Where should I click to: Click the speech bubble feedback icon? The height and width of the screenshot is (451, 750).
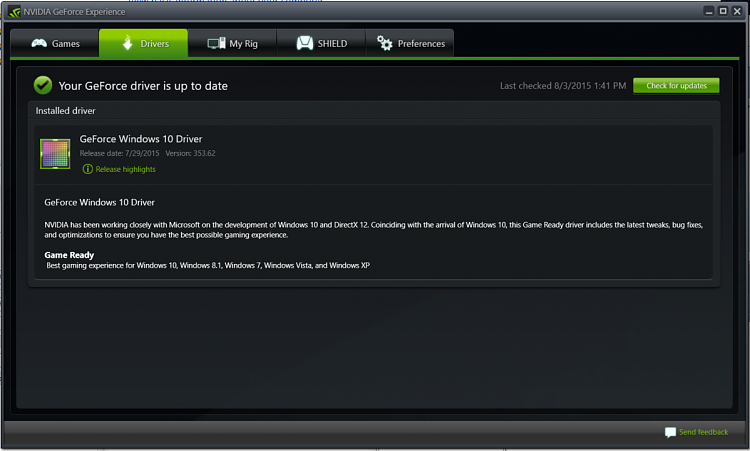670,432
